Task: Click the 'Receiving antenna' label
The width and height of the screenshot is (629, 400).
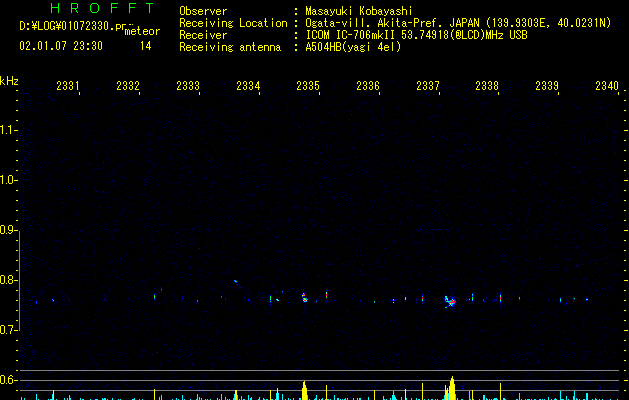Action: click(x=230, y=47)
